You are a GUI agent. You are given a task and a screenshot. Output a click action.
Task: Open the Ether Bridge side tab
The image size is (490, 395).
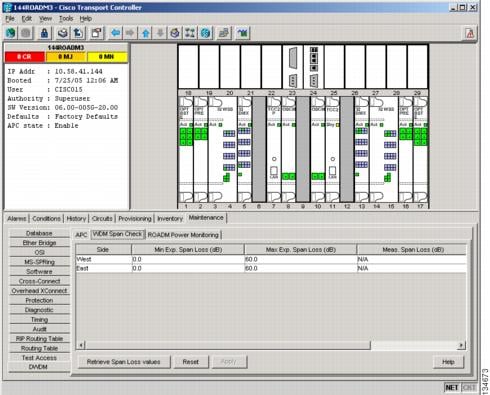(x=39, y=243)
